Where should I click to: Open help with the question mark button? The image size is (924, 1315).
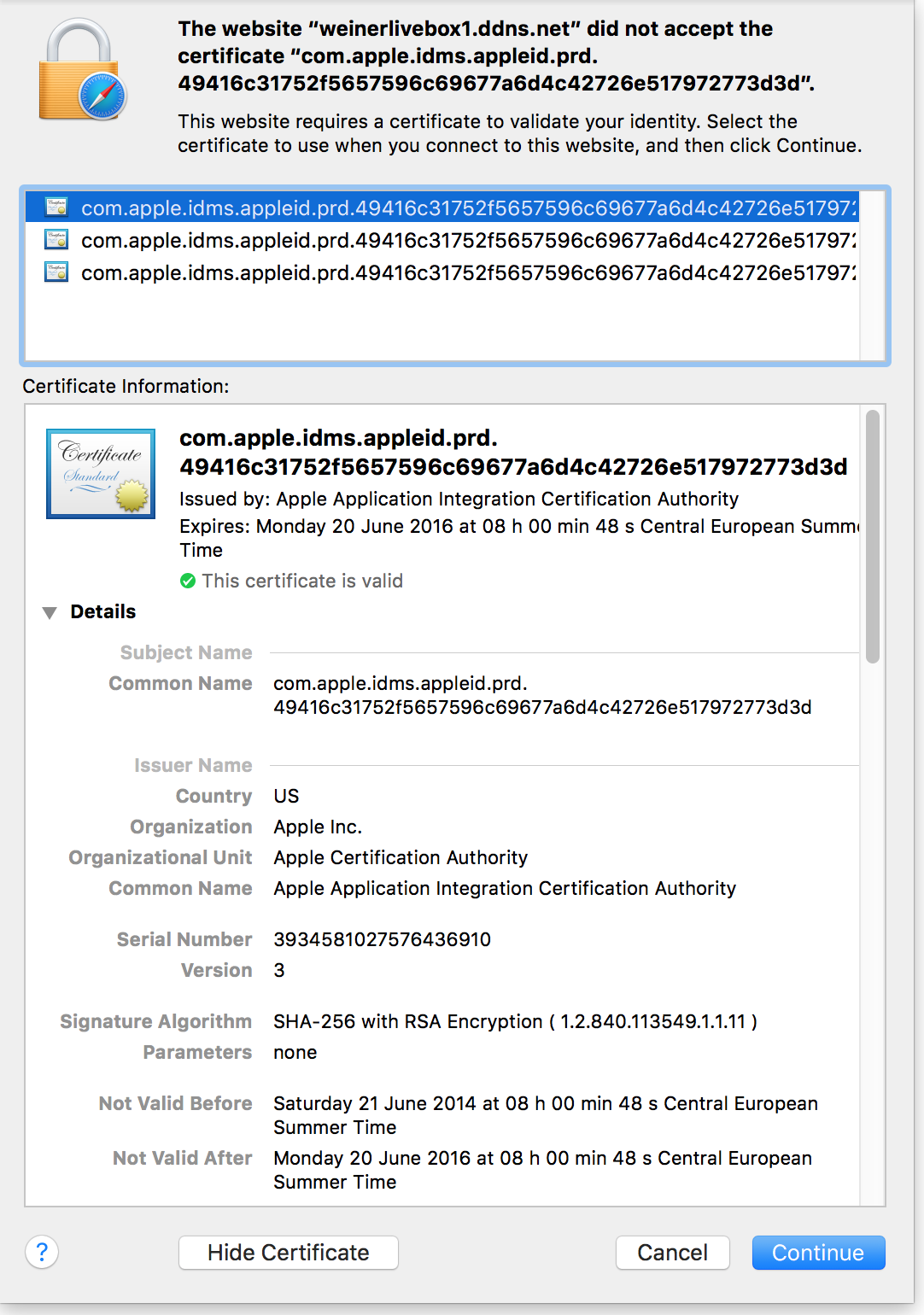pos(42,1253)
